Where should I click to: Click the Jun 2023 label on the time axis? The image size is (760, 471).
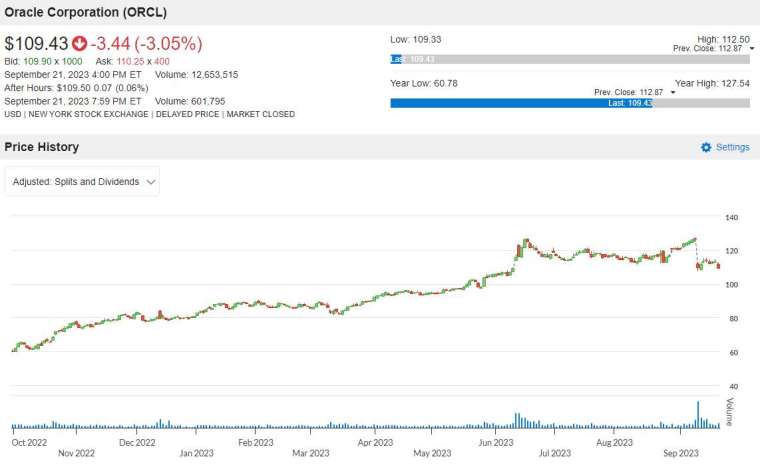495,442
